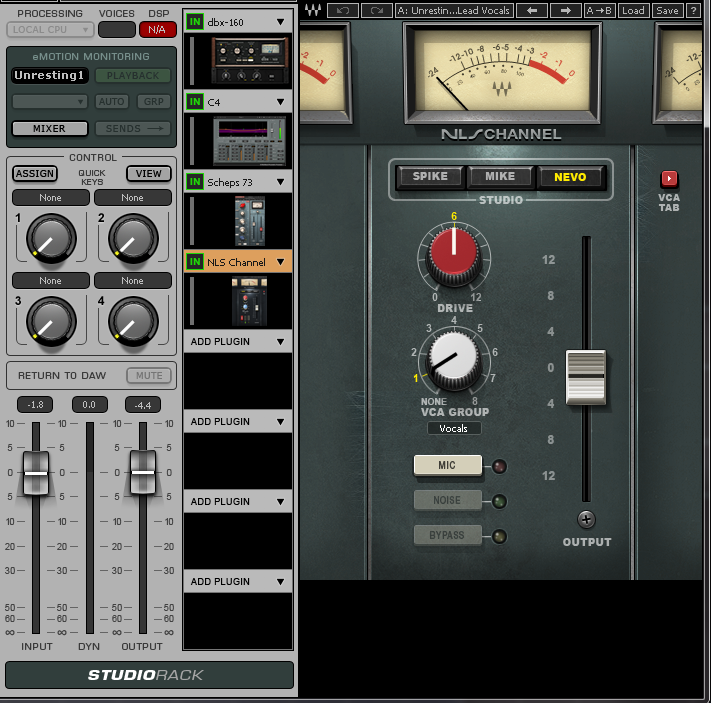Image resolution: width=711 pixels, height=703 pixels.
Task: Click the Unresting1 monitoring button
Action: click(x=49, y=76)
